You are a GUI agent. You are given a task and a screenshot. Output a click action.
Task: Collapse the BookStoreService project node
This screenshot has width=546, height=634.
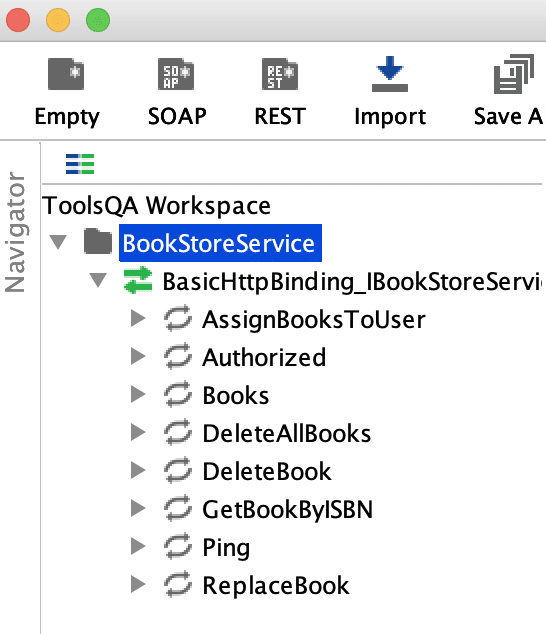[58, 242]
